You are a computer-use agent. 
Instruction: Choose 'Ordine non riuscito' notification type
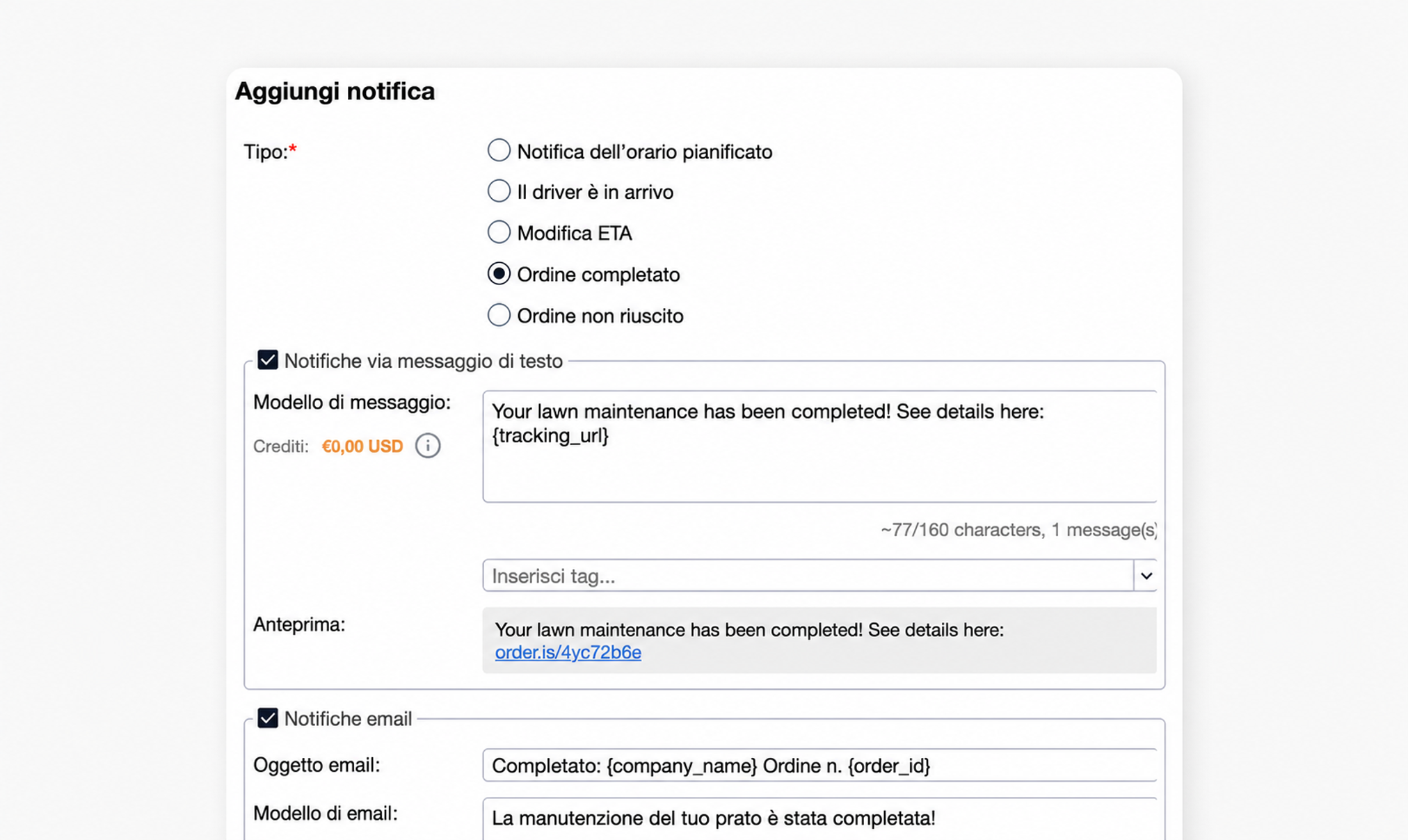(x=499, y=315)
